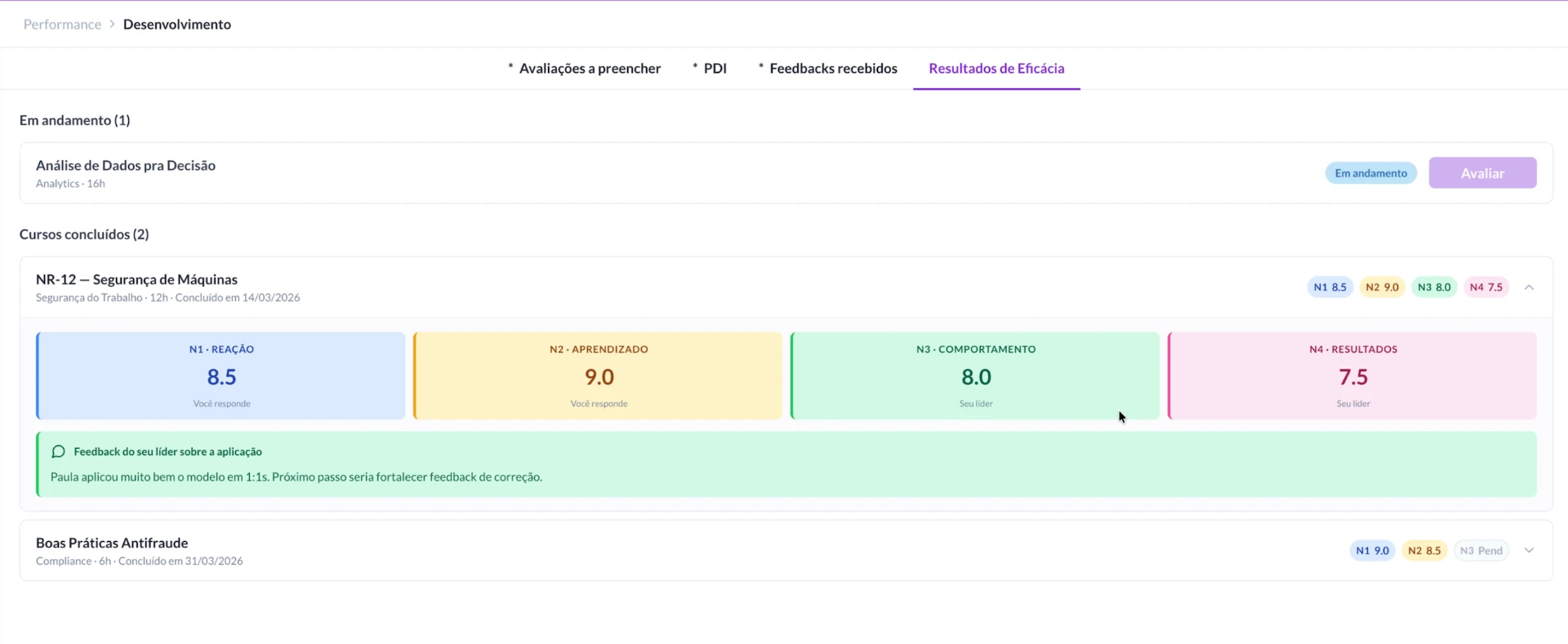Open the N4 Resultados 7.5 card
The height and width of the screenshot is (644, 1568).
(1352, 376)
